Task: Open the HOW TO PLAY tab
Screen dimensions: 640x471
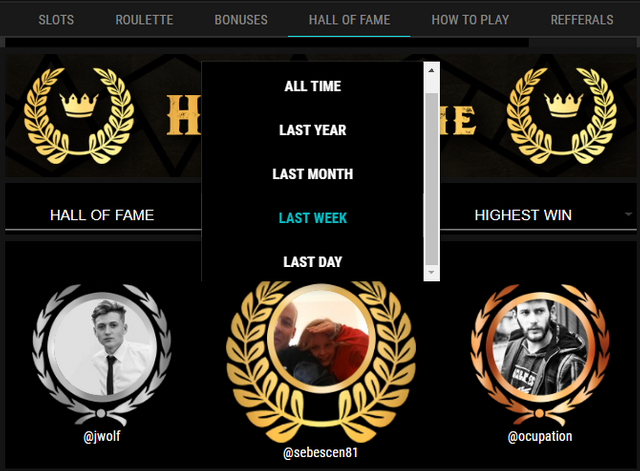Action: pos(470,20)
